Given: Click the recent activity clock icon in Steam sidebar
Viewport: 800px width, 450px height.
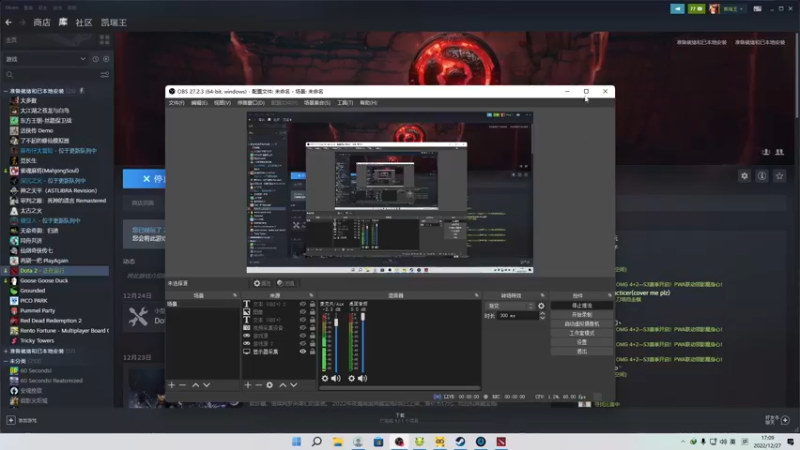Looking at the screenshot, I should pos(95,59).
